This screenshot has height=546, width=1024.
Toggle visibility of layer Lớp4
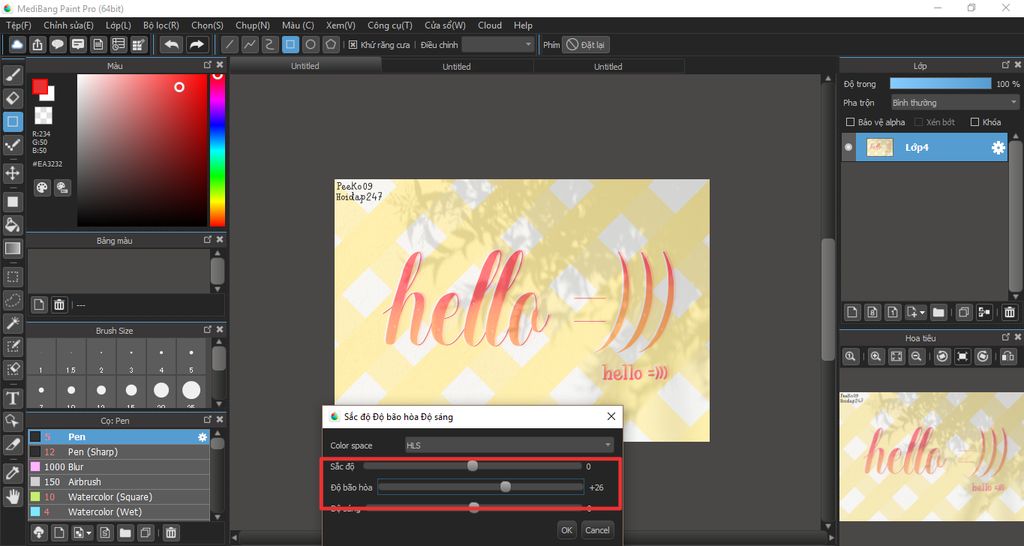pos(848,148)
